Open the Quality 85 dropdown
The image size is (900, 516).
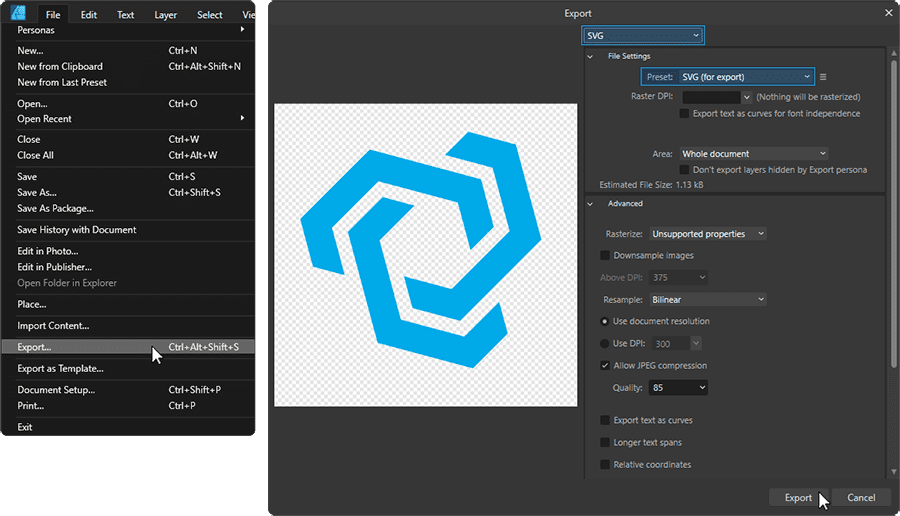678,388
